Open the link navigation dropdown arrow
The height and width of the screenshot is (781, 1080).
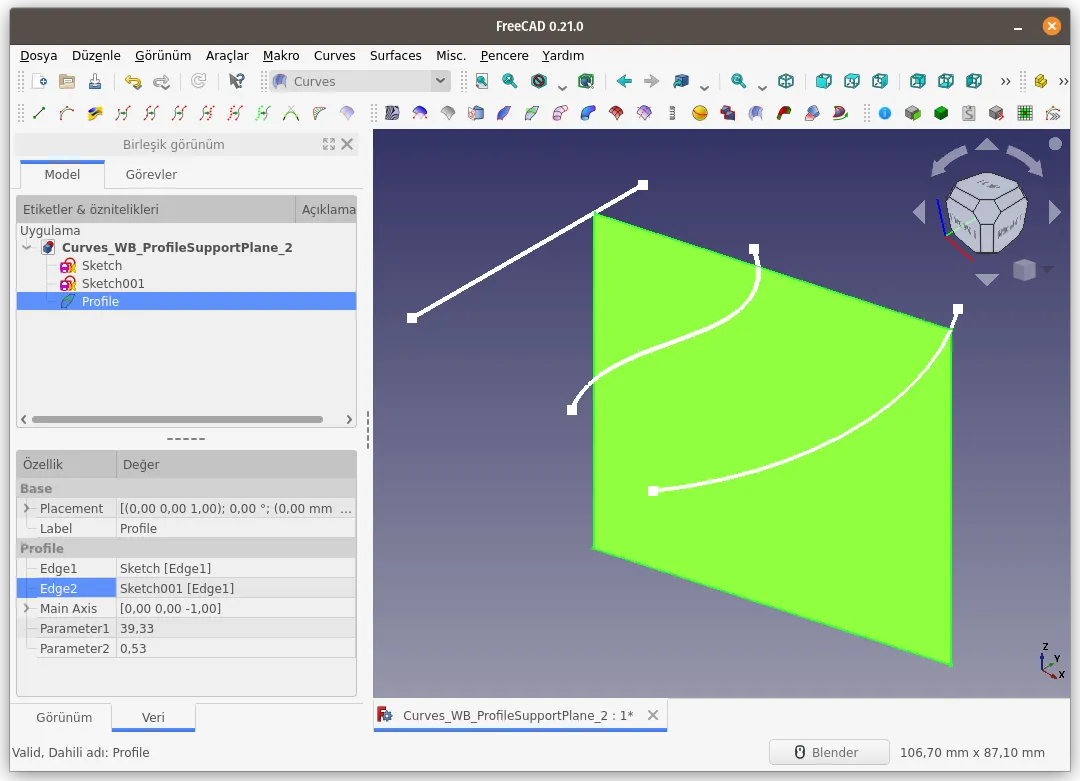[x=704, y=87]
